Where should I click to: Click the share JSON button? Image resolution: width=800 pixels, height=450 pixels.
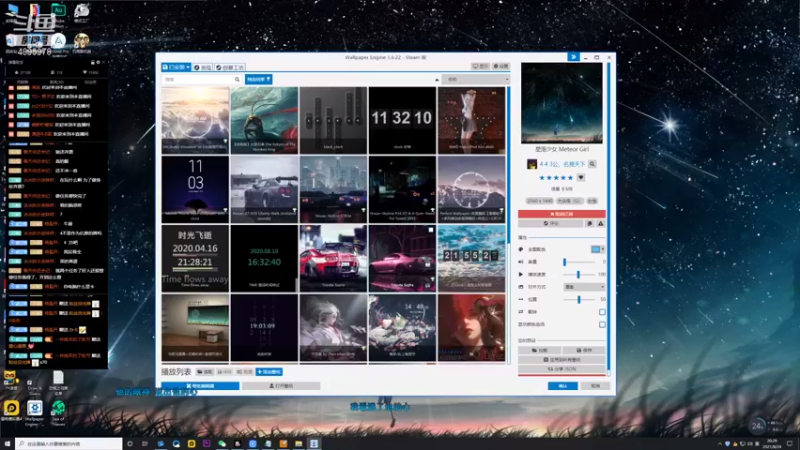pyautogui.click(x=562, y=369)
